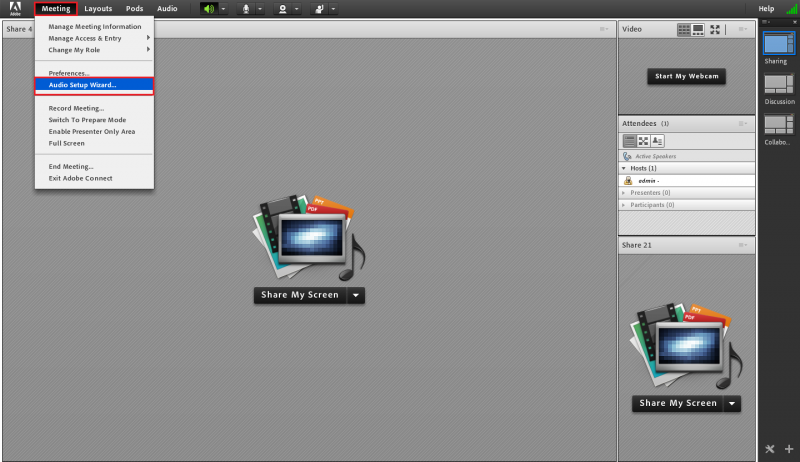This screenshot has height=462, width=800.
Task: Click the connection status green bars
Action: 793,8
